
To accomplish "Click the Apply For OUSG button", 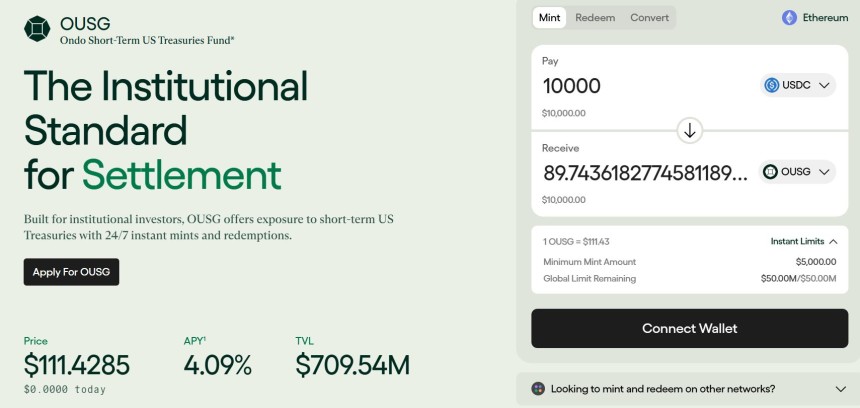I will pyautogui.click(x=71, y=272).
